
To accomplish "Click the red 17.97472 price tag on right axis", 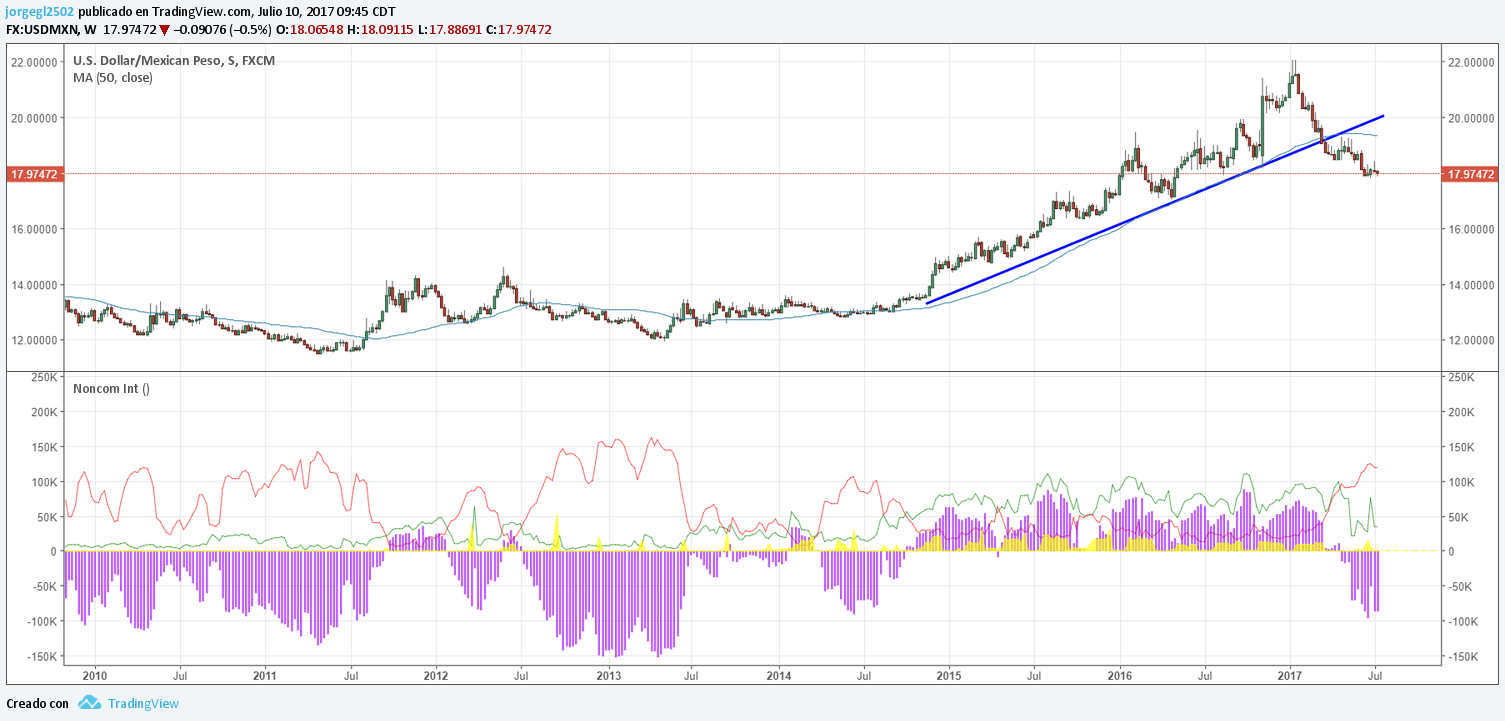I will (x=1470, y=174).
